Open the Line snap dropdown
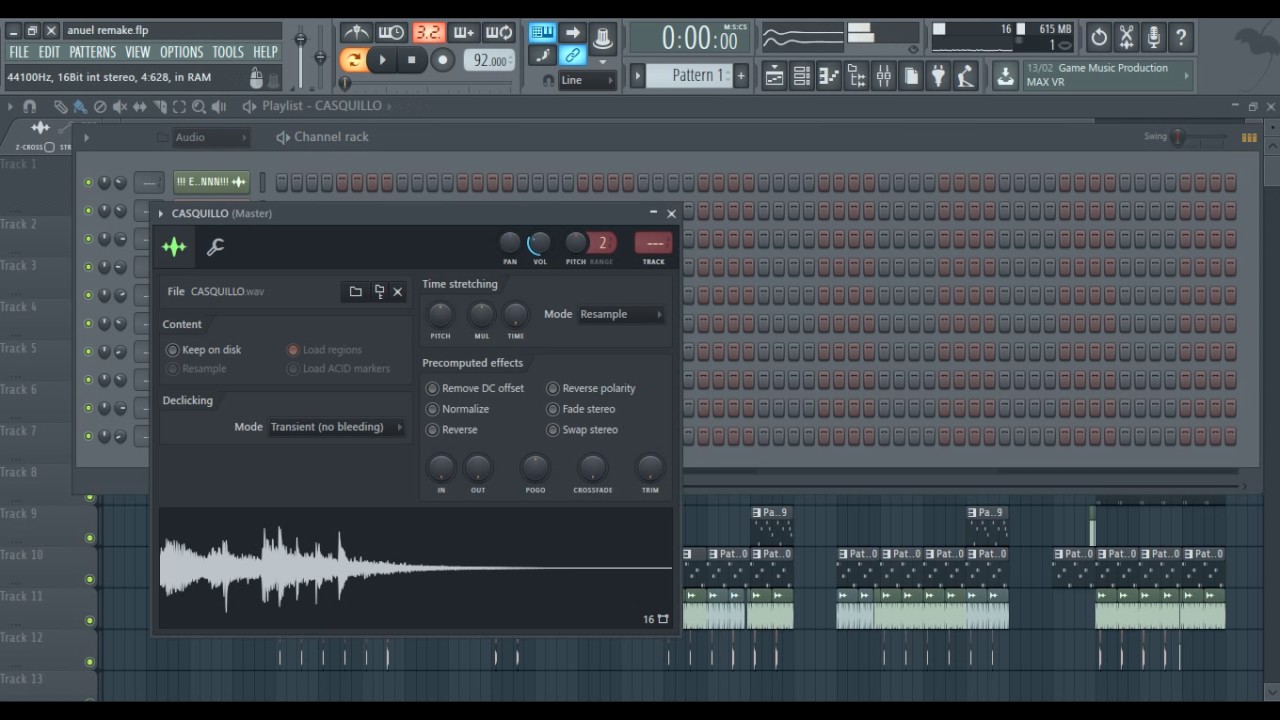This screenshot has height=720, width=1280. [586, 80]
